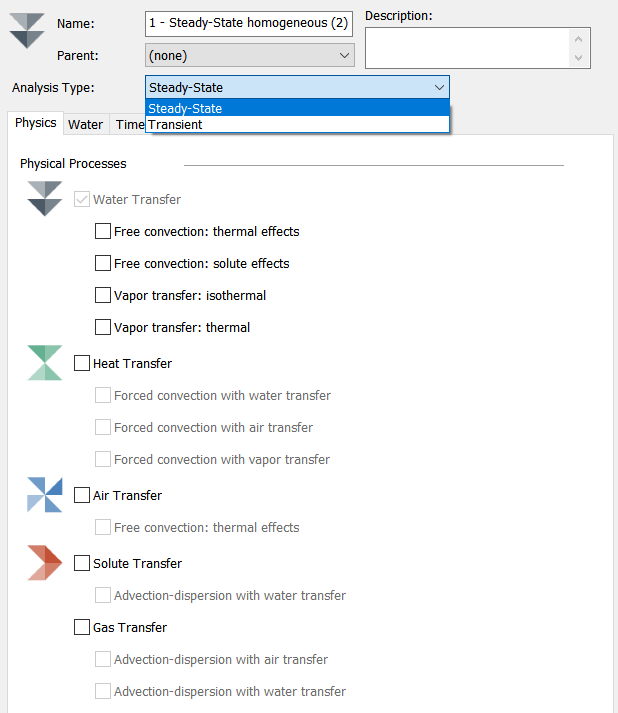Enable the Air Transfer checkbox
This screenshot has height=713, width=618.
[x=82, y=496]
